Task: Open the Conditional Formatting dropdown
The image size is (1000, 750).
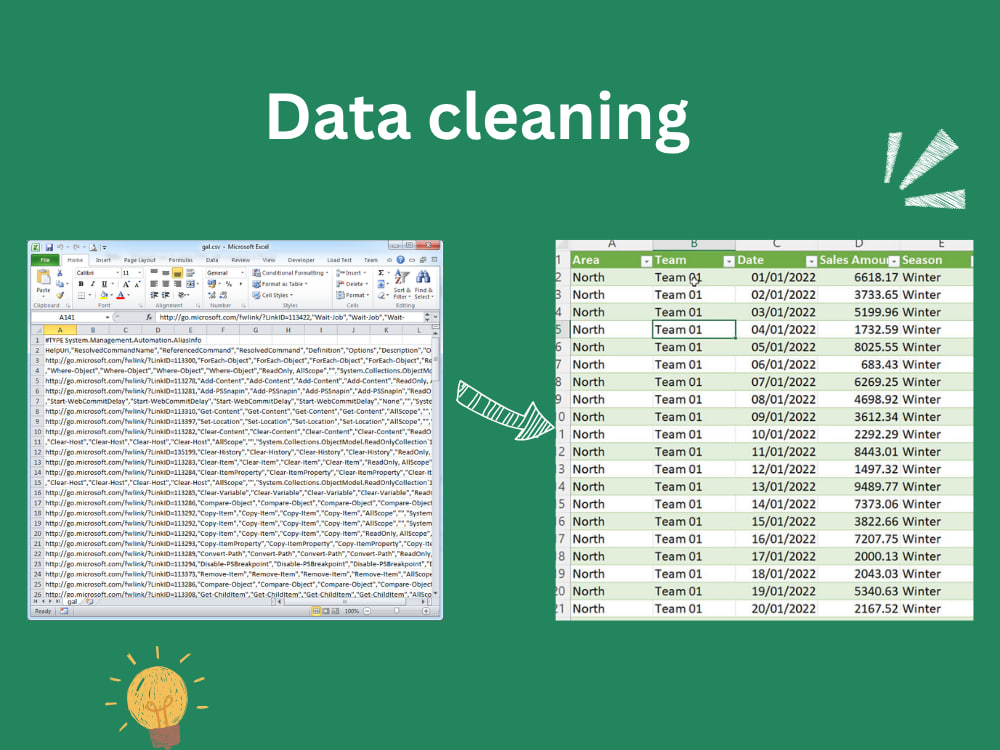Action: (290, 273)
